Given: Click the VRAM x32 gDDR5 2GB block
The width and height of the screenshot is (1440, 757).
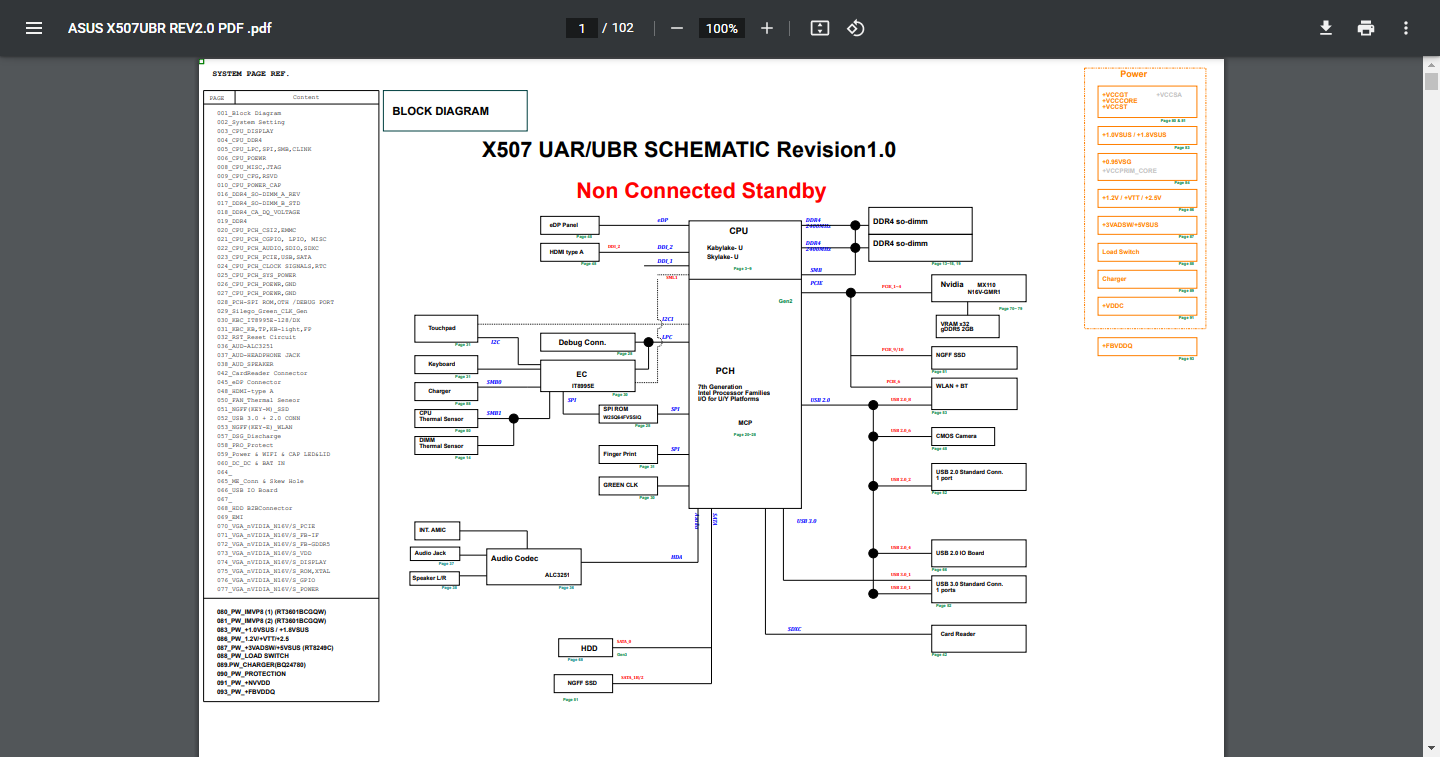Looking at the screenshot, I should click(967, 325).
